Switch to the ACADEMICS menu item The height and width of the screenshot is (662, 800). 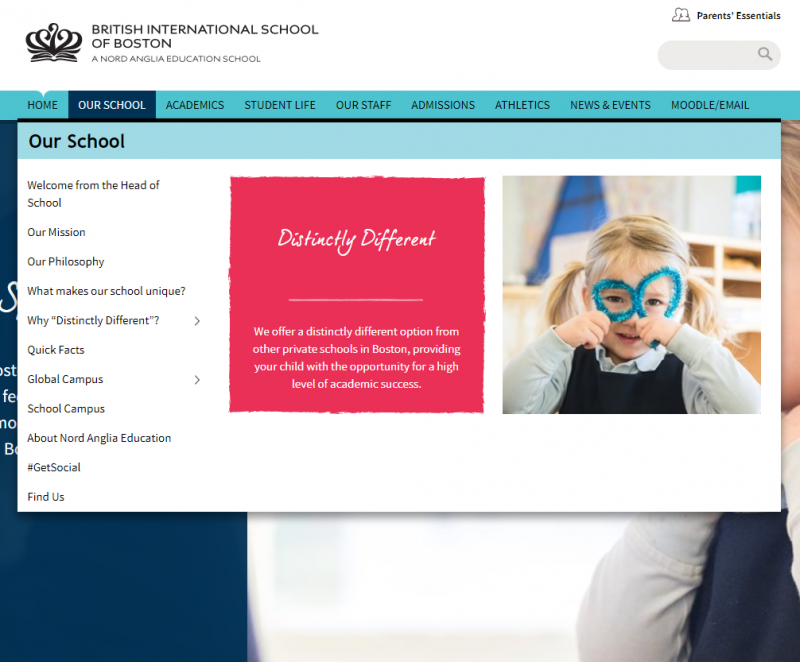pyautogui.click(x=194, y=104)
